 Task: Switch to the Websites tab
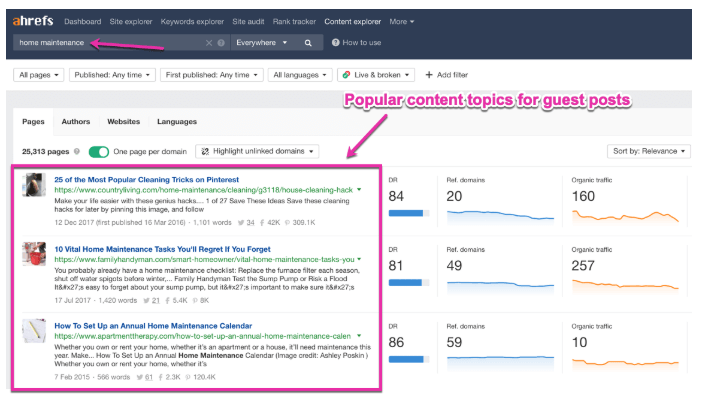pyautogui.click(x=123, y=121)
